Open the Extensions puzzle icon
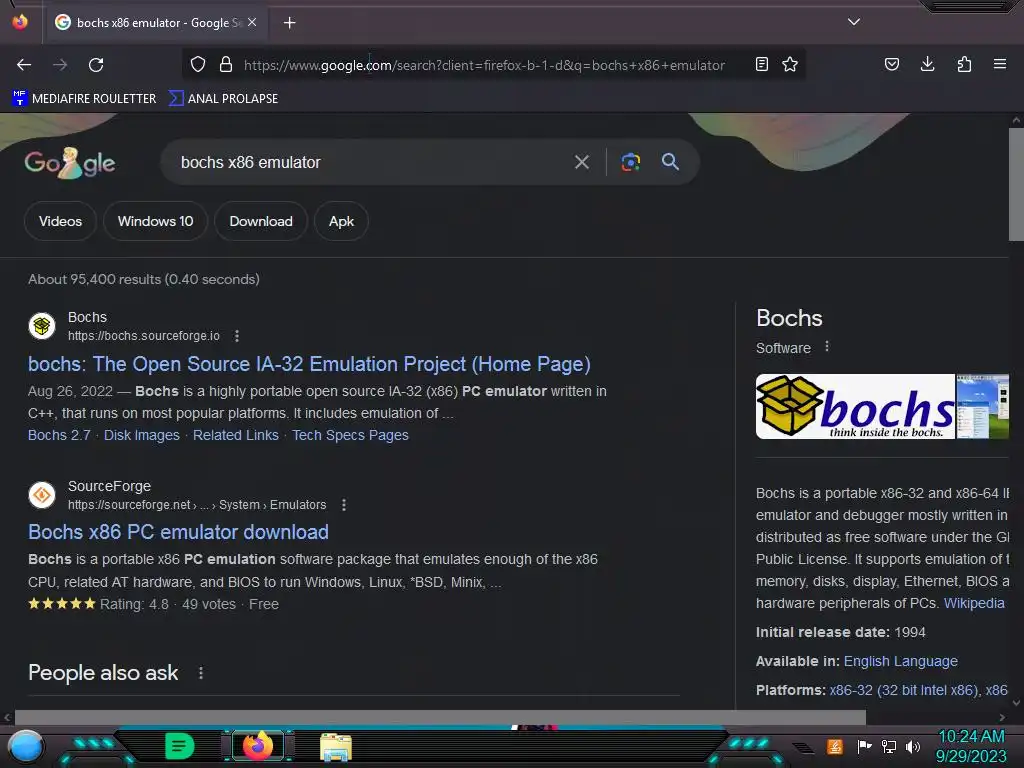Viewport: 1024px width, 768px height. click(964, 64)
